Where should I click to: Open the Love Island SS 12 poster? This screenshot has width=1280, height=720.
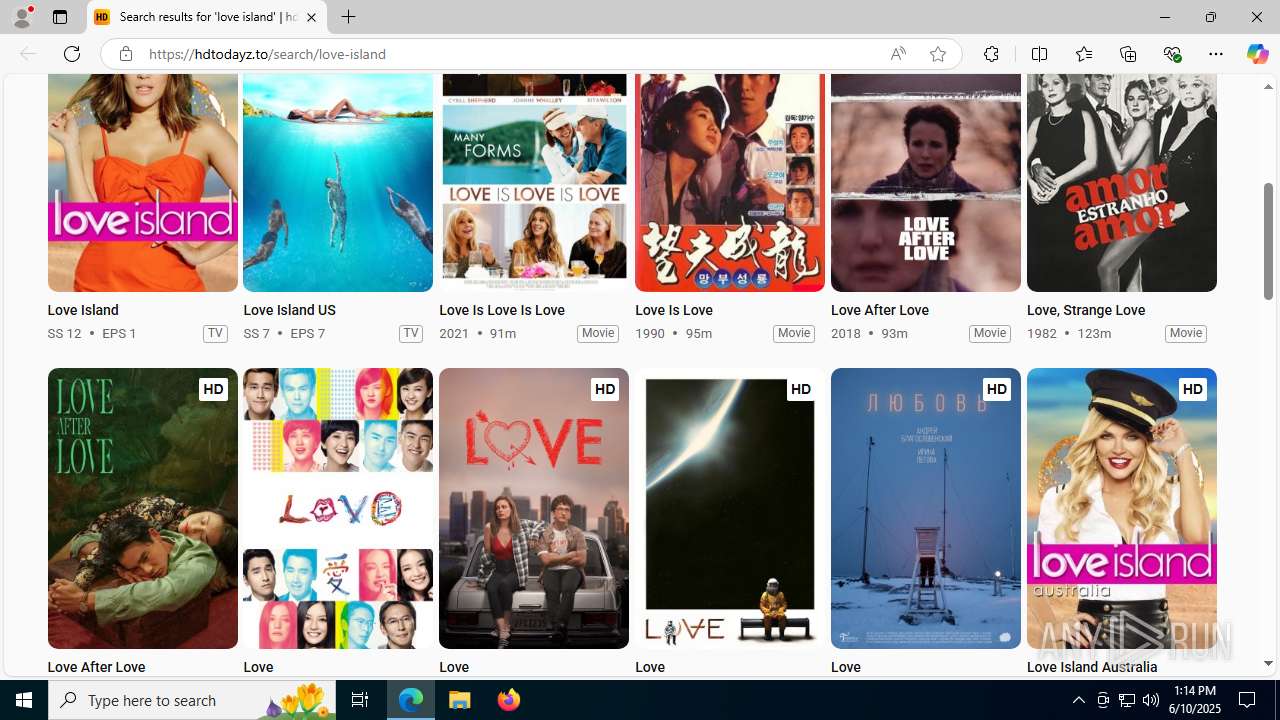tap(142, 182)
